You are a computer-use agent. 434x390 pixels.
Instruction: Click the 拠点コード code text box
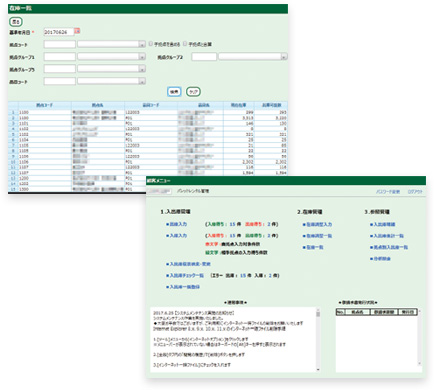pyautogui.click(x=60, y=44)
